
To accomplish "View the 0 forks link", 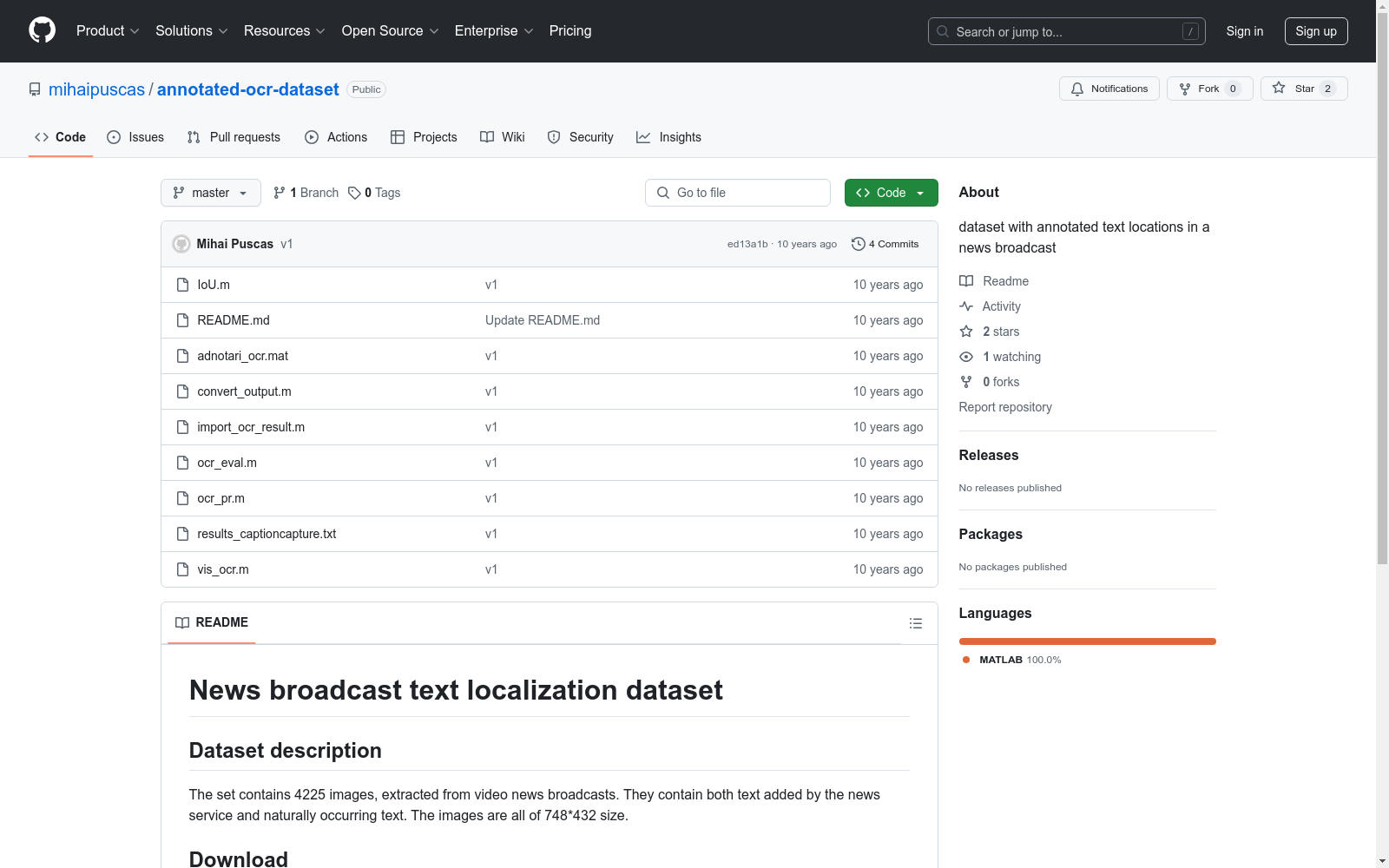I will [990, 382].
